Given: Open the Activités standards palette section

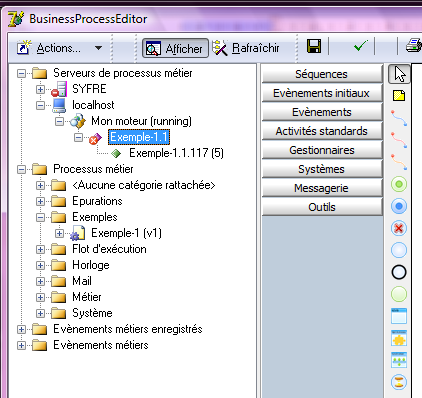Looking at the screenshot, I should coord(322,131).
